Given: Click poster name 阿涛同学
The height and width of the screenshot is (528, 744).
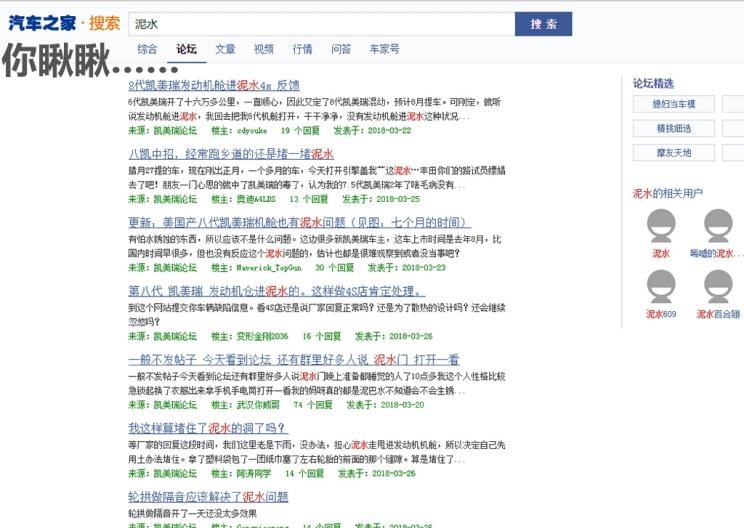Looking at the screenshot, I should (x=254, y=473).
